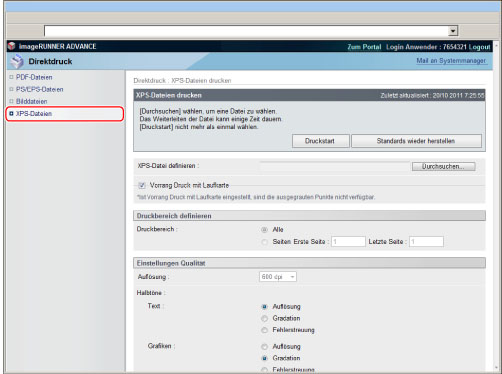Open Mail an Systemmanager link
The image size is (502, 374).
tap(451, 61)
